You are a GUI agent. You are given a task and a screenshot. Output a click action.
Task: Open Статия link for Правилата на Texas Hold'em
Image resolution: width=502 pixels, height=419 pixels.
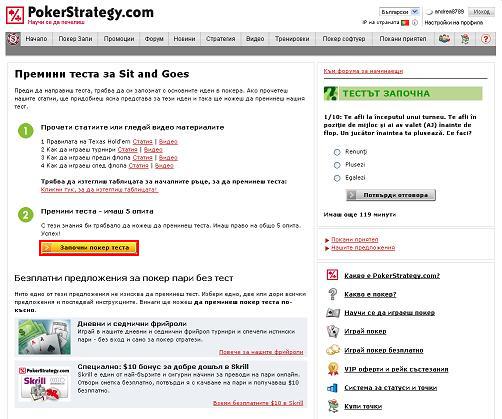(142, 142)
